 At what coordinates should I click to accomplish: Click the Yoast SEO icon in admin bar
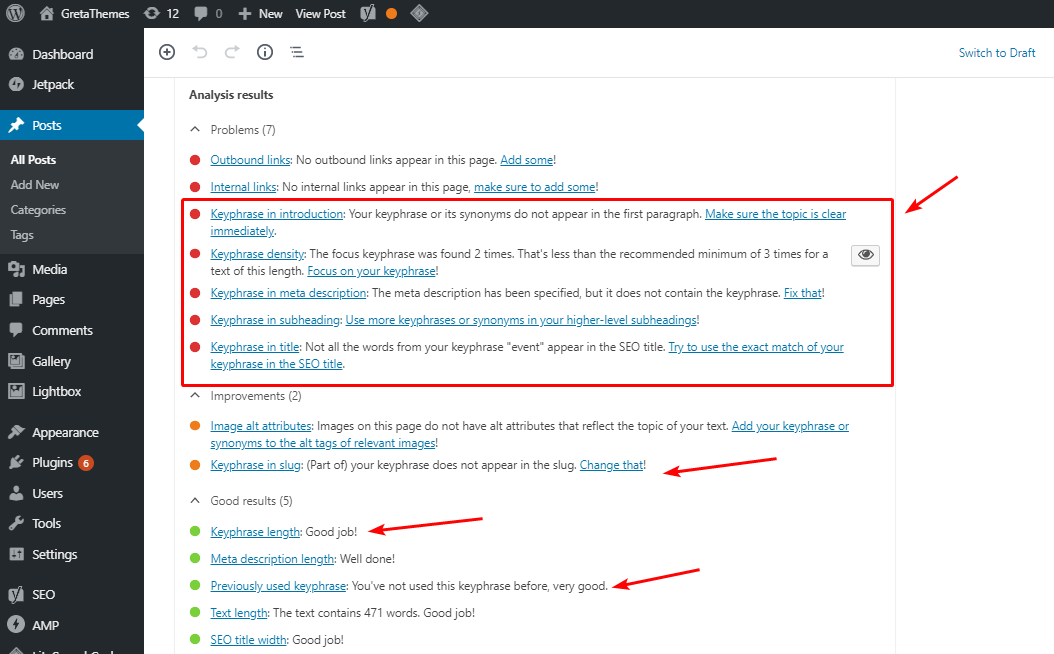pos(368,14)
